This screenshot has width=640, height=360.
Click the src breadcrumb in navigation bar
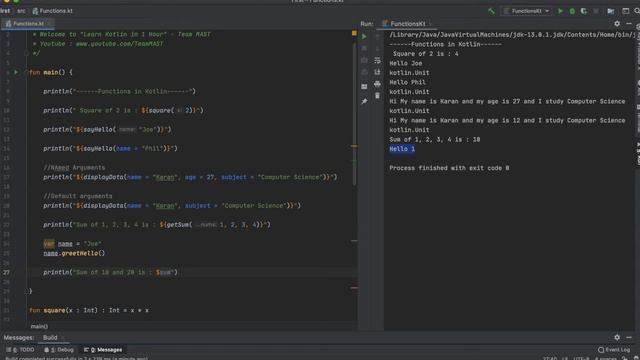(21, 11)
